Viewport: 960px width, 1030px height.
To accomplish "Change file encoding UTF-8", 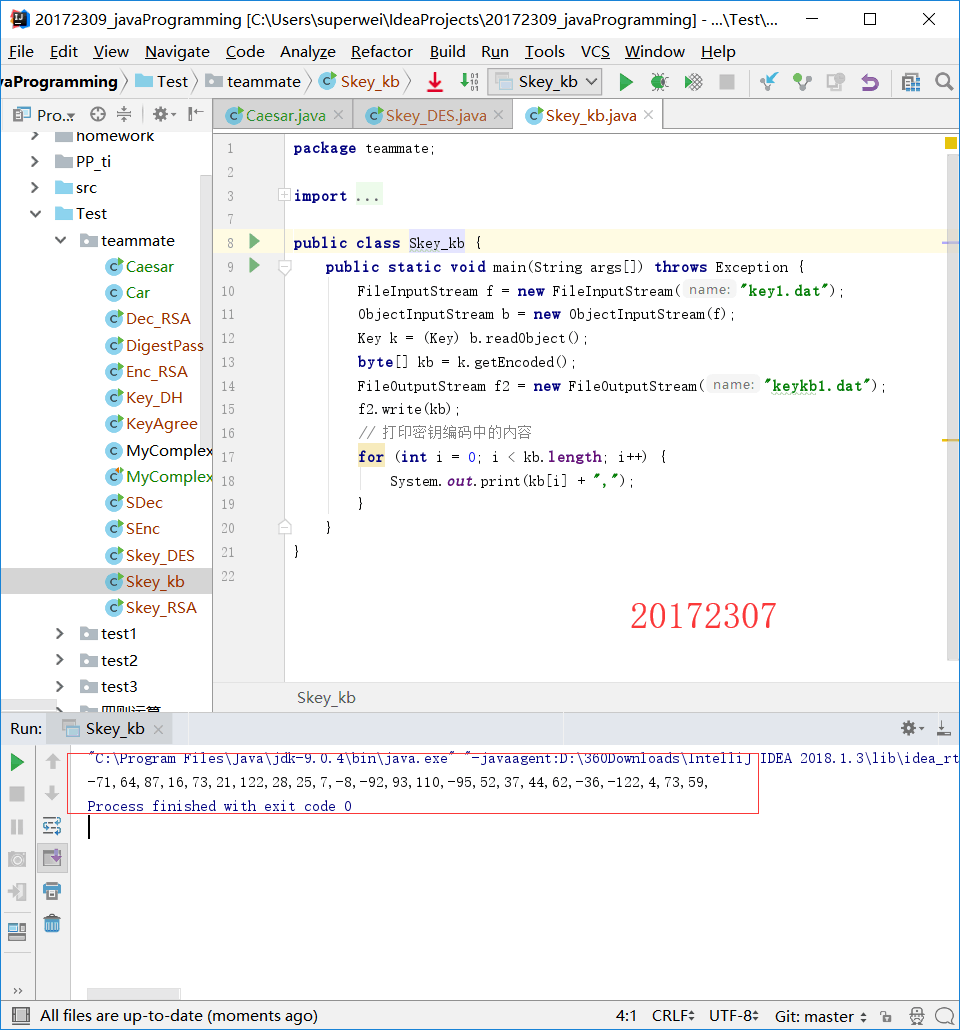I will [x=733, y=1016].
